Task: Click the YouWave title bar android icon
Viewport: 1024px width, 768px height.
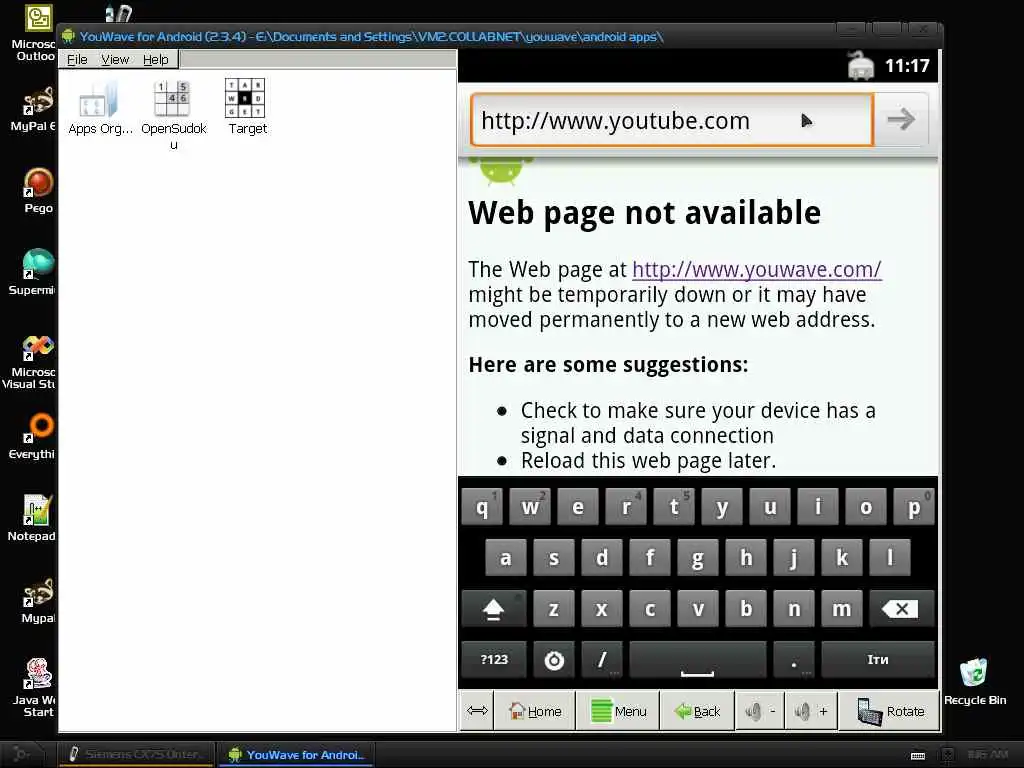Action: pos(68,37)
